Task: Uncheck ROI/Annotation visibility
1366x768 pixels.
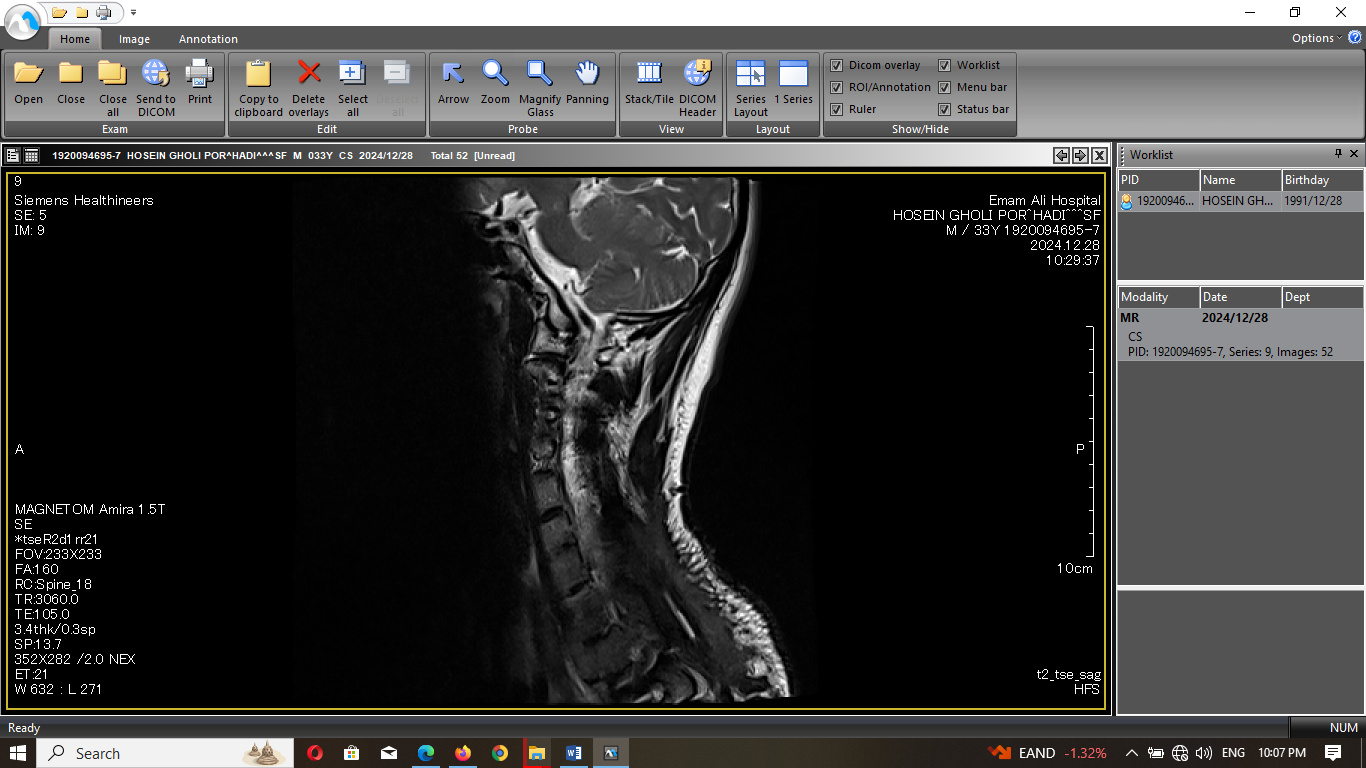Action: coord(837,87)
